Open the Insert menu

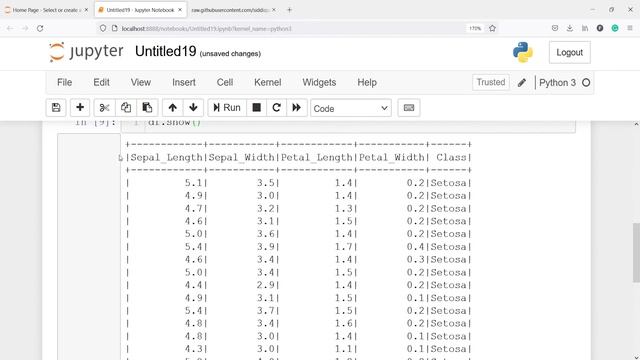[x=184, y=82]
